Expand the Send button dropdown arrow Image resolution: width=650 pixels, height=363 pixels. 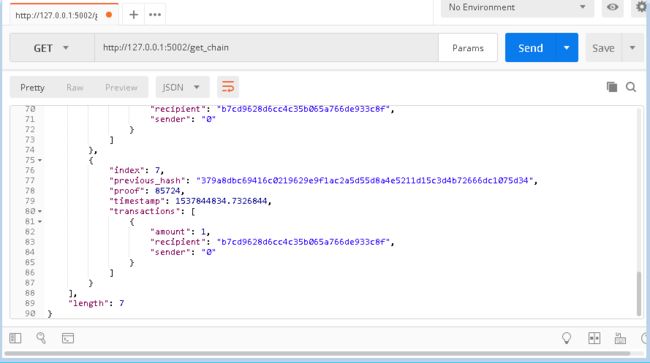[566, 48]
